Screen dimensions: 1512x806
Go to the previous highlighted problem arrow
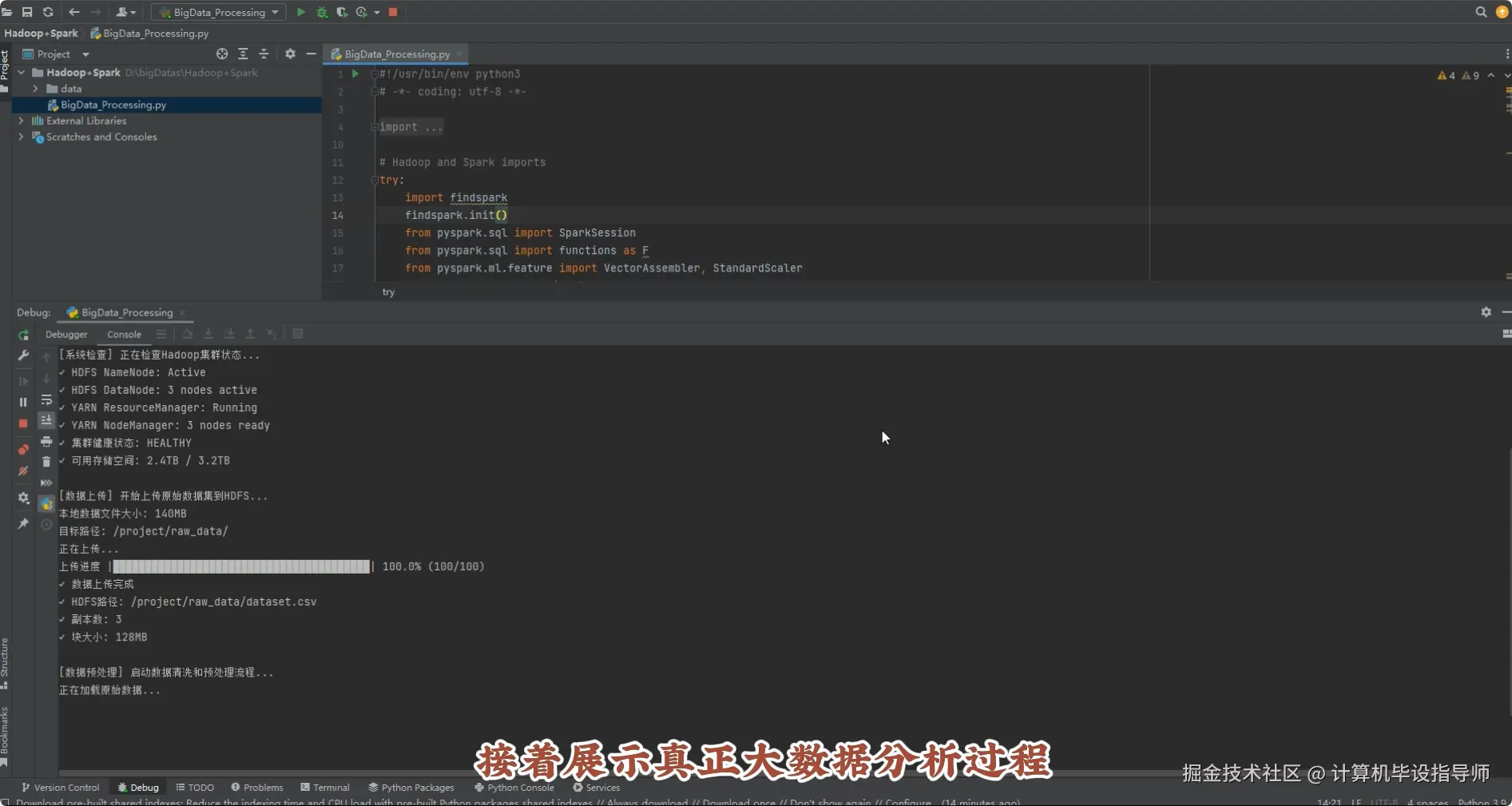click(x=1491, y=75)
